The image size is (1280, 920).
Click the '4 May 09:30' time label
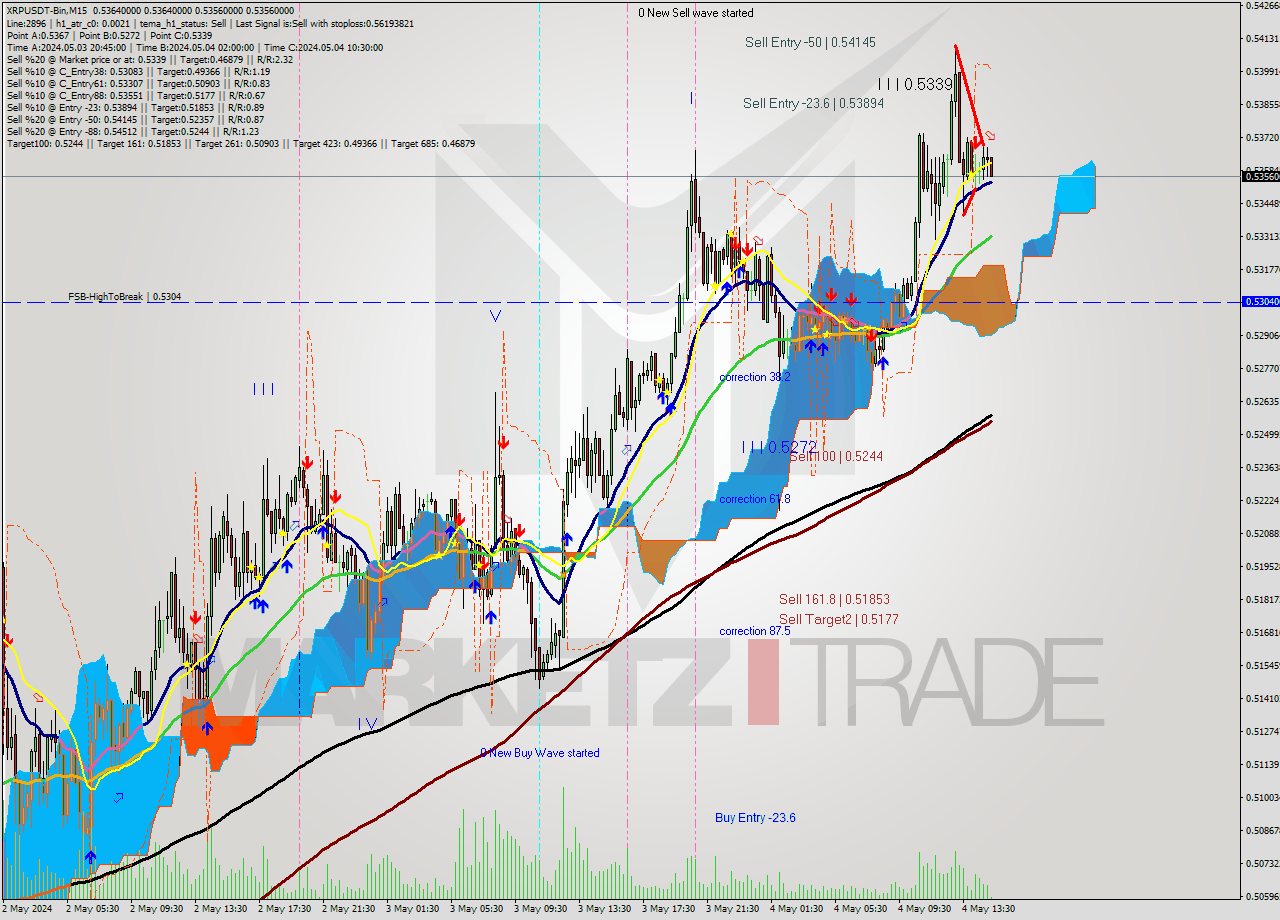[x=925, y=909]
